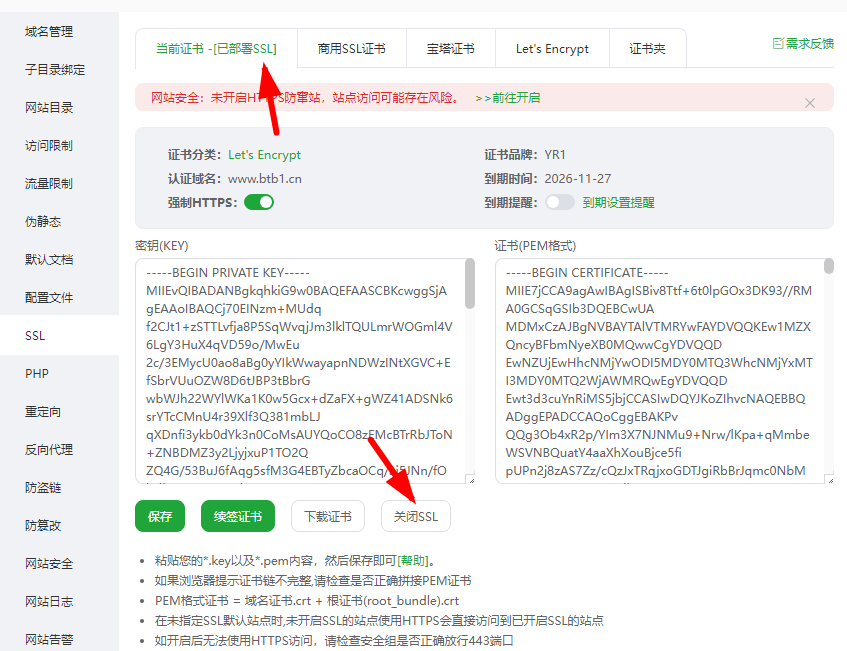Toggle the 强制HTTPS switch
Screen dimensions: 847x651
tap(259, 202)
